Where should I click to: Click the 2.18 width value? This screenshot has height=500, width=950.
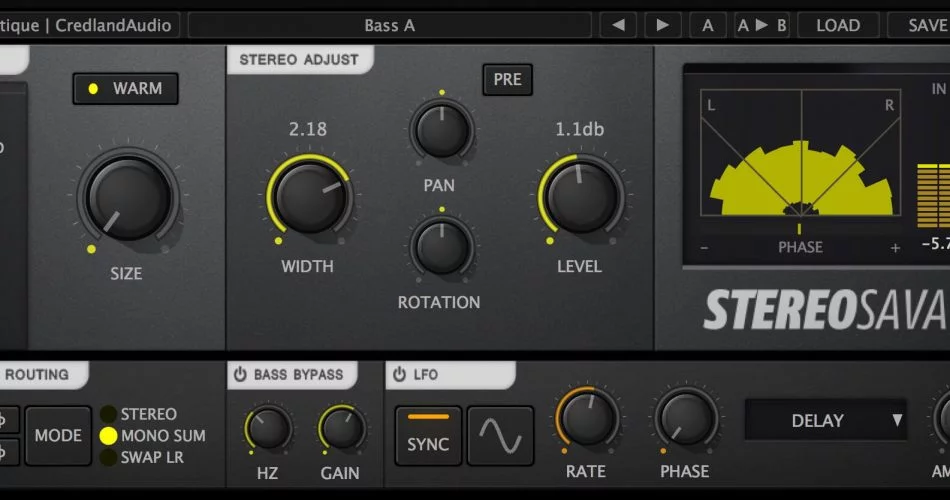coord(308,129)
